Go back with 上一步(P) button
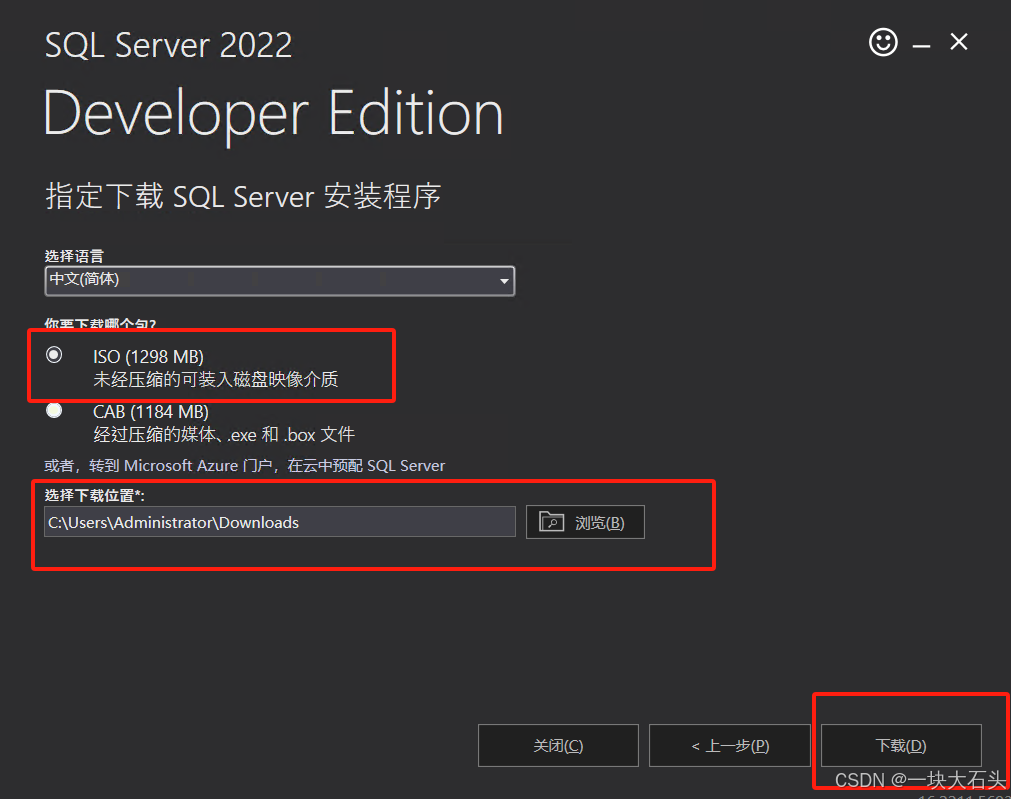 (x=730, y=745)
